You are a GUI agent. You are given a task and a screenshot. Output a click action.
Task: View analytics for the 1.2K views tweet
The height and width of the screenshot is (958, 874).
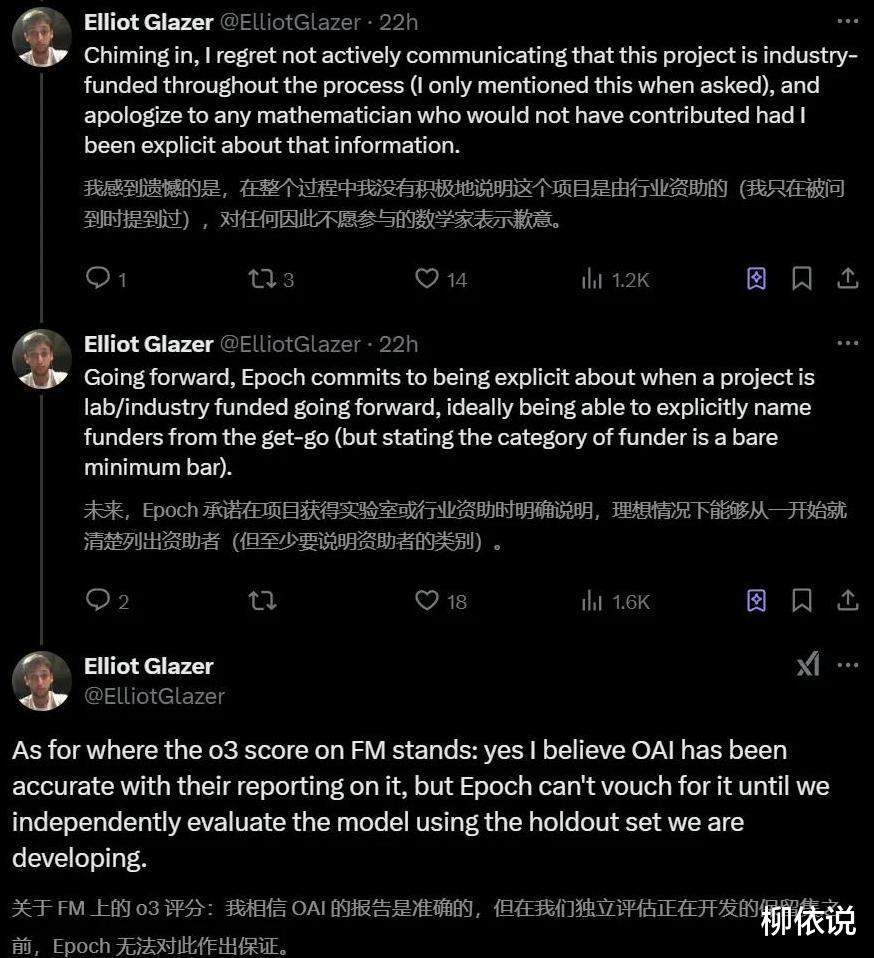(592, 279)
